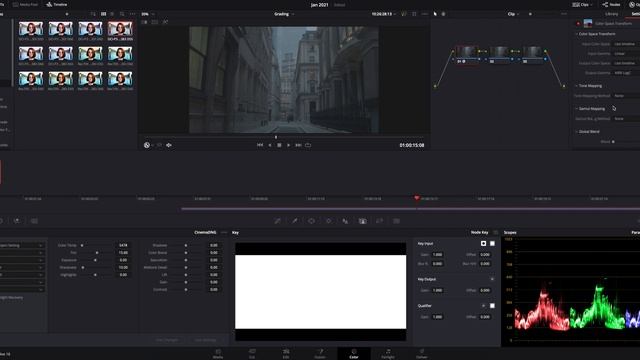Open the Clip mode dropdown in node editor
Image resolution: width=640 pixels, height=360 pixels.
(513, 14)
